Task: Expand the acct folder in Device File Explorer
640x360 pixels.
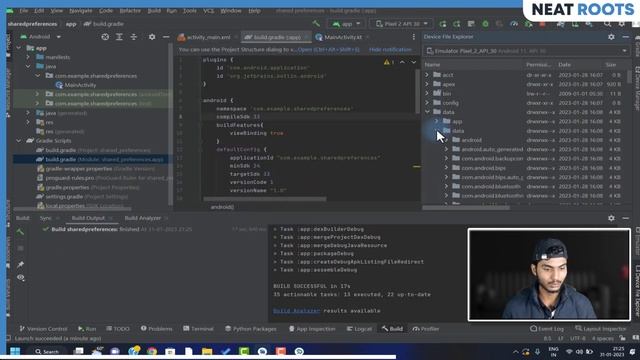Action: (427, 75)
